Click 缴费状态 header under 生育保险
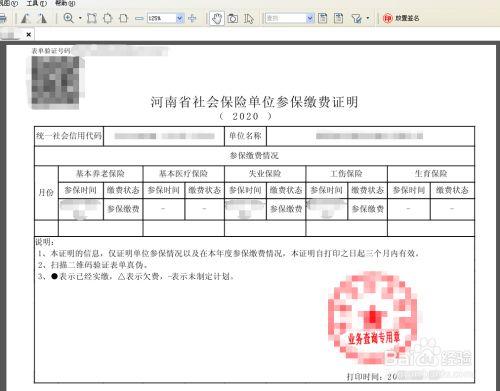Image resolution: width=500 pixels, height=391 pixels. click(x=452, y=190)
